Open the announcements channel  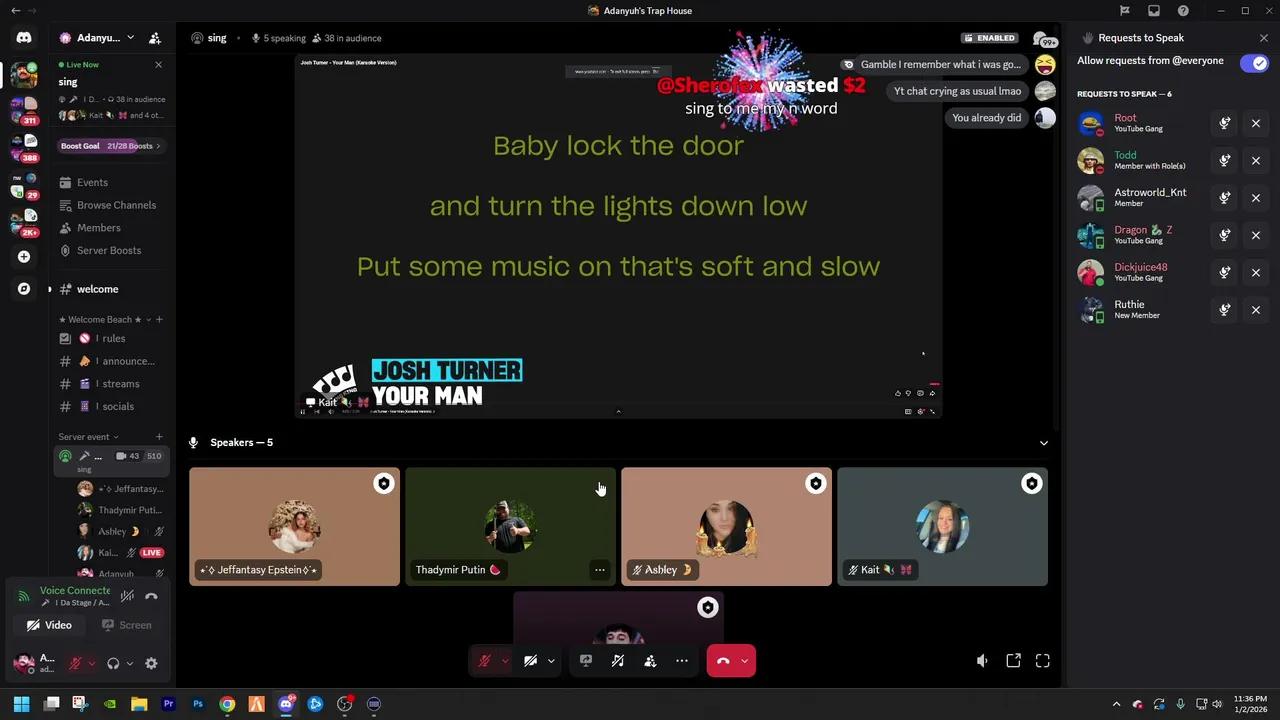click(x=111, y=361)
